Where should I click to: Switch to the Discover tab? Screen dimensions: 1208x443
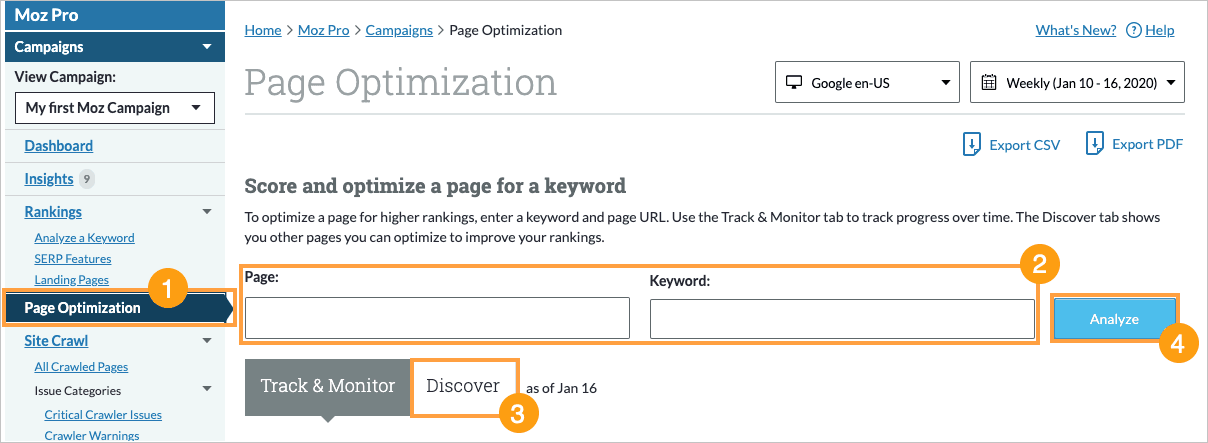pyautogui.click(x=463, y=385)
